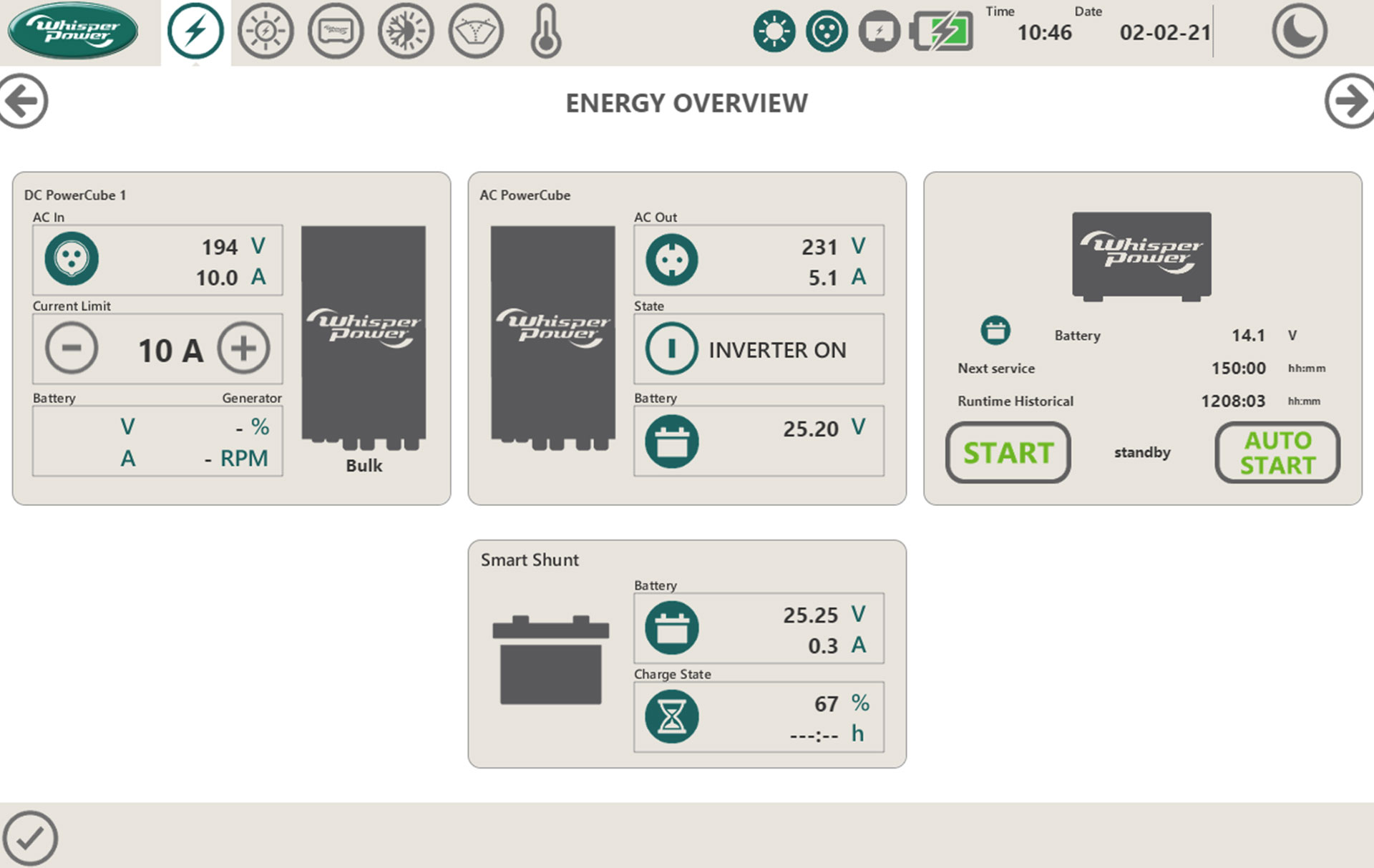1374x868 pixels.
Task: Toggle generator AUTO START
Action: pyautogui.click(x=1277, y=452)
